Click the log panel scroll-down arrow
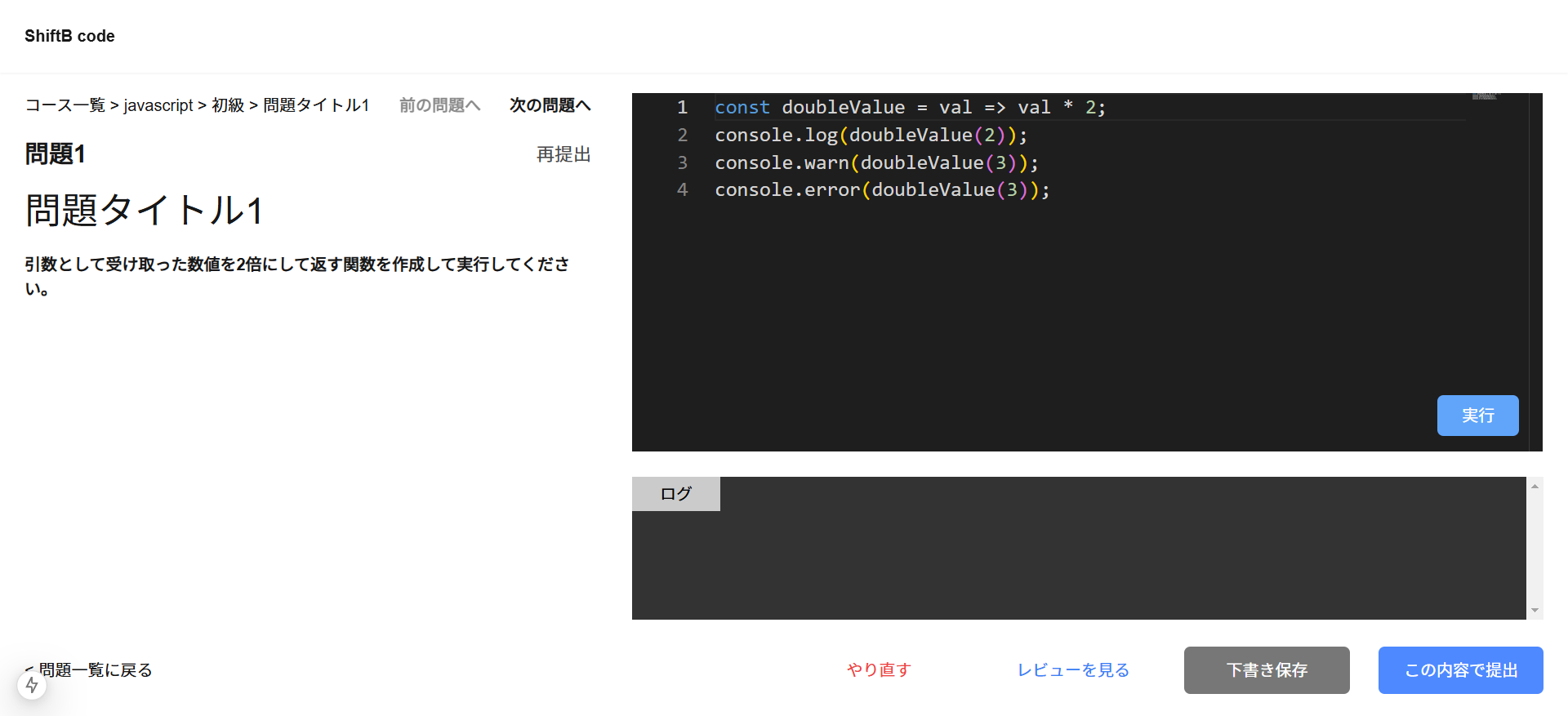Screen dimensions: 1568x716 (1535, 610)
